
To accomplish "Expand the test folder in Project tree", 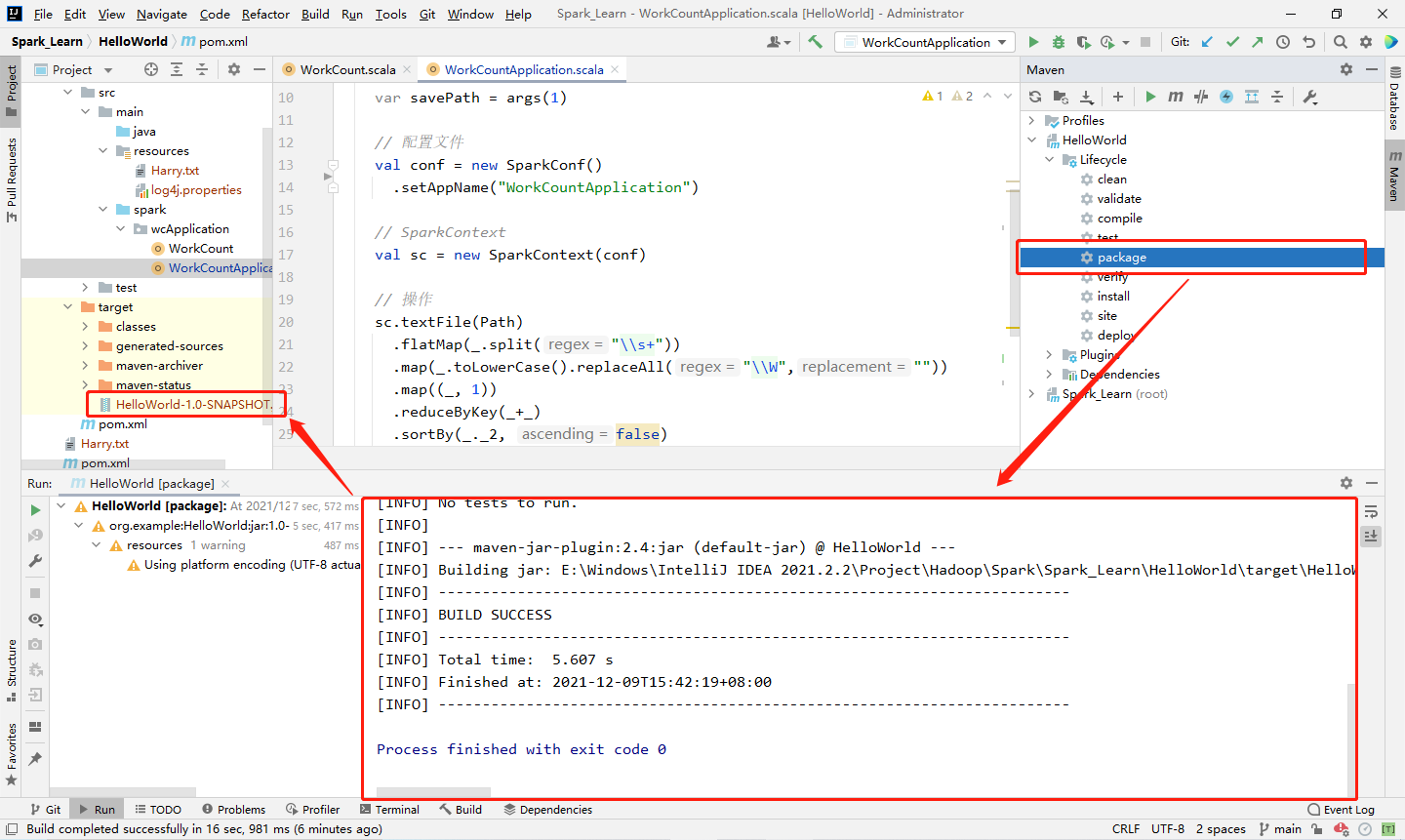I will [x=86, y=287].
